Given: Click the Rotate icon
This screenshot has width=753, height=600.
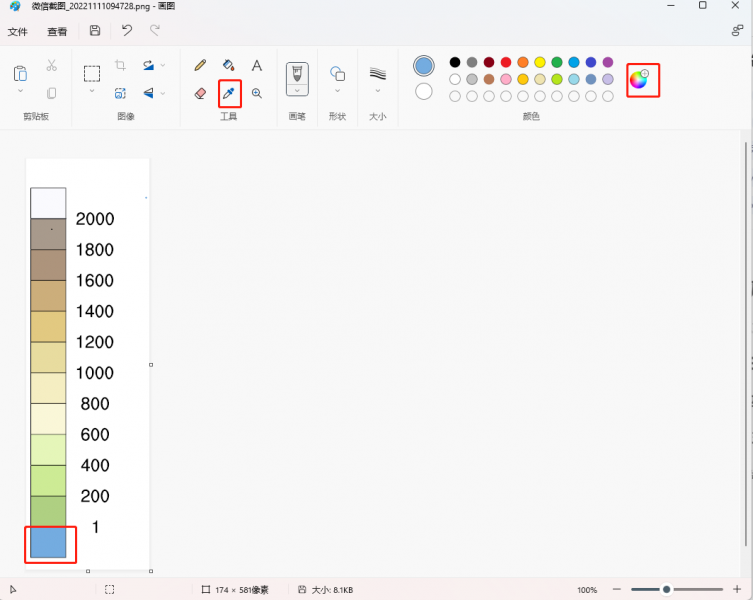Looking at the screenshot, I should [x=148, y=65].
